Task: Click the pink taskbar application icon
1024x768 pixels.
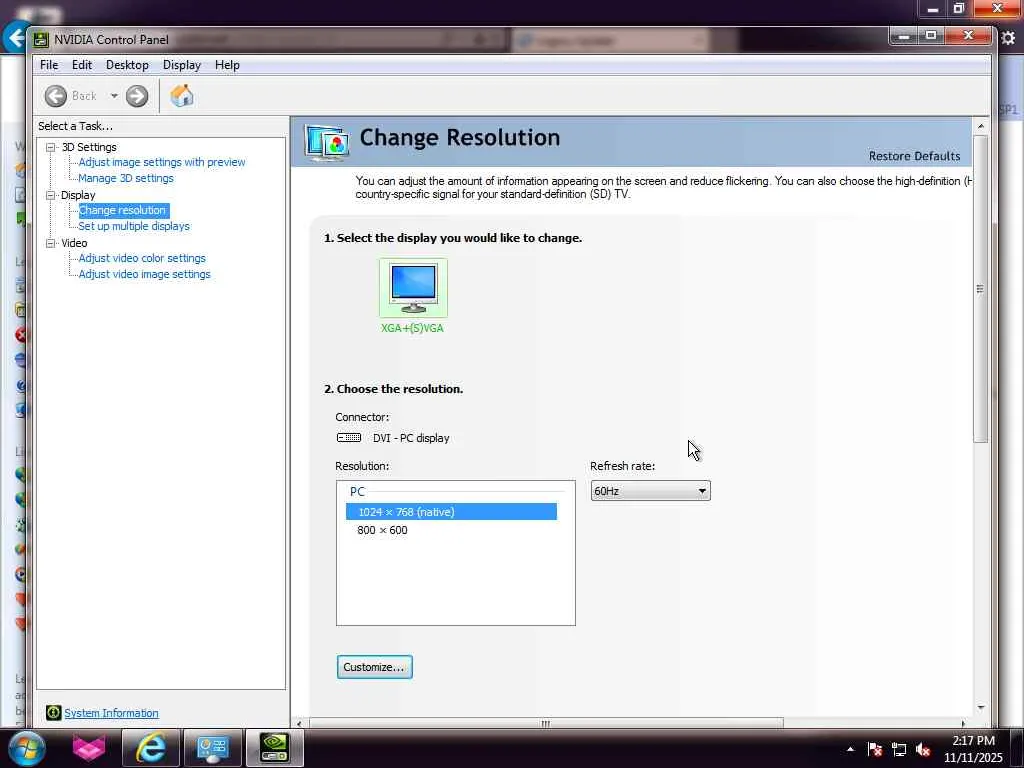Action: point(89,748)
